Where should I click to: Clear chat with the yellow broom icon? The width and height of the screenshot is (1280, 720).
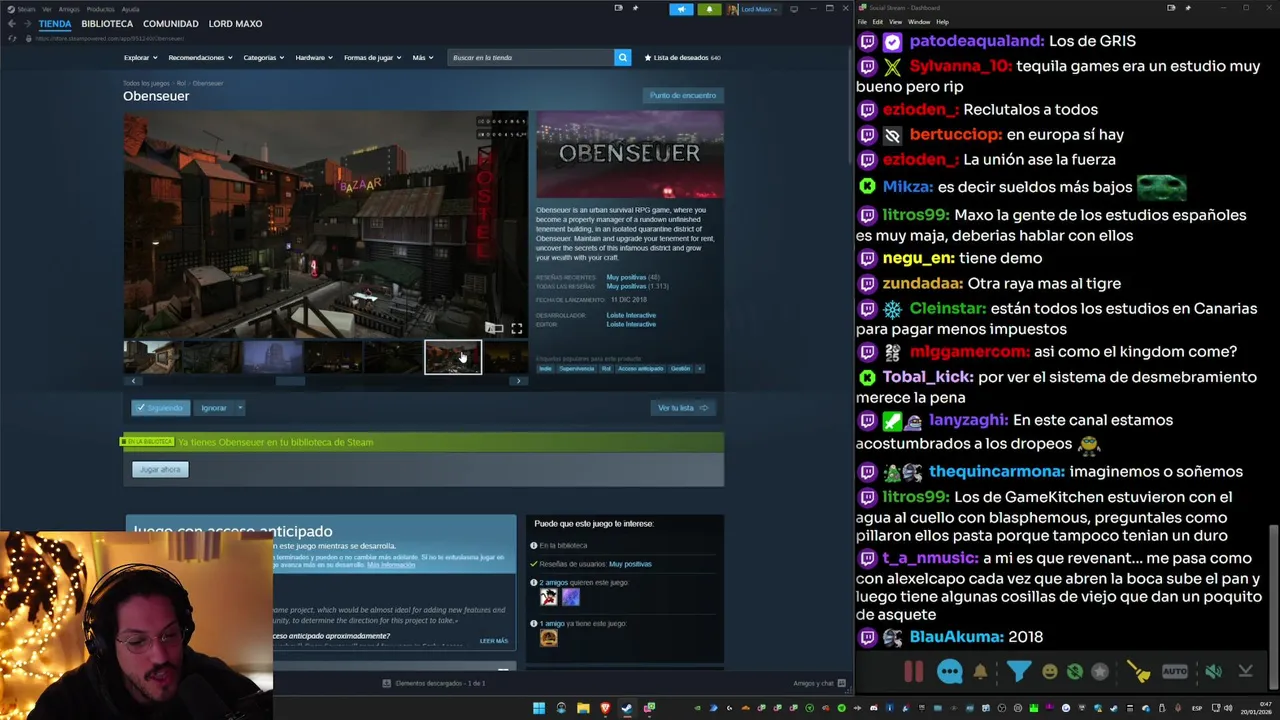click(1138, 672)
